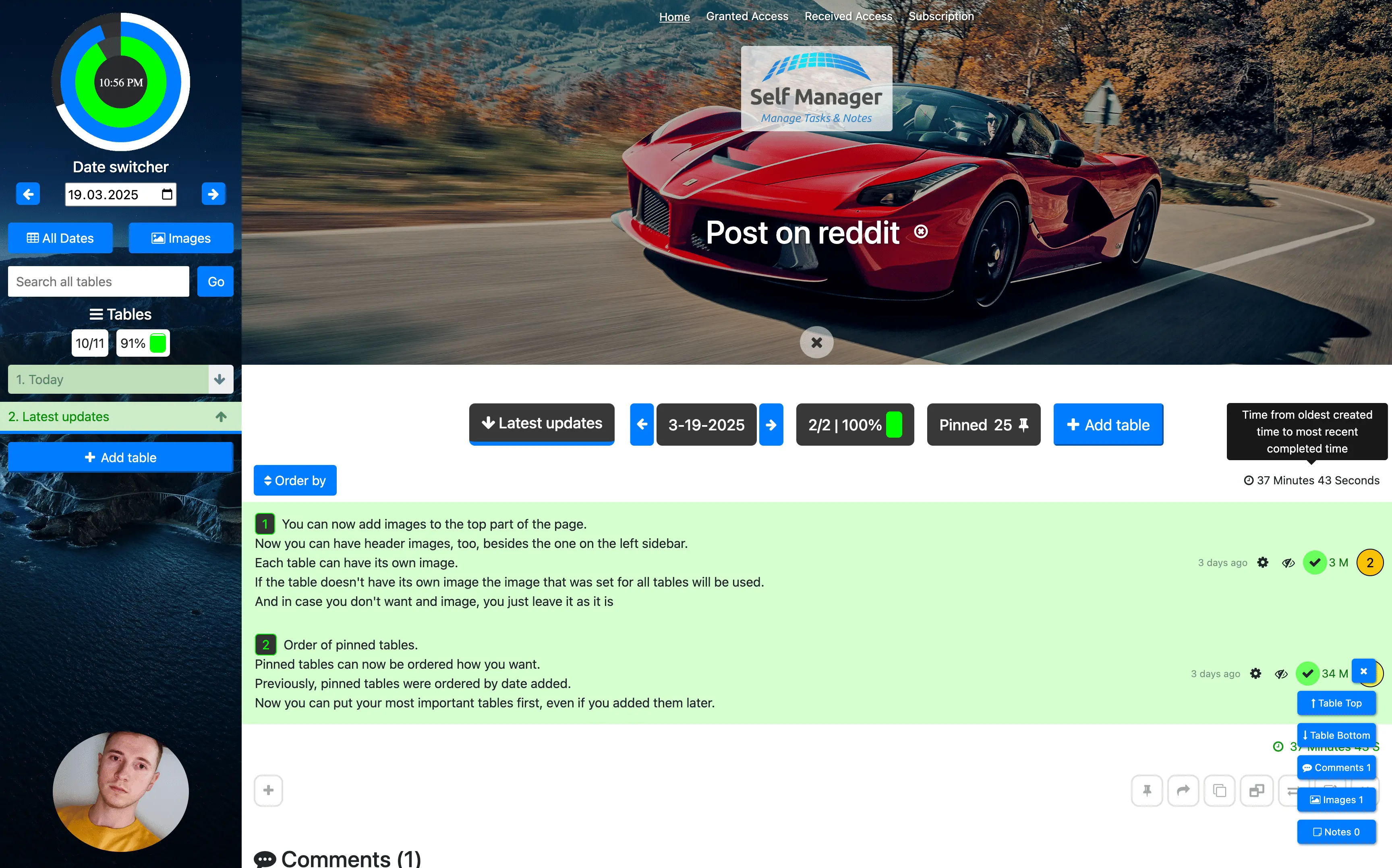Click next date arrow in Date switcher

[x=213, y=194]
